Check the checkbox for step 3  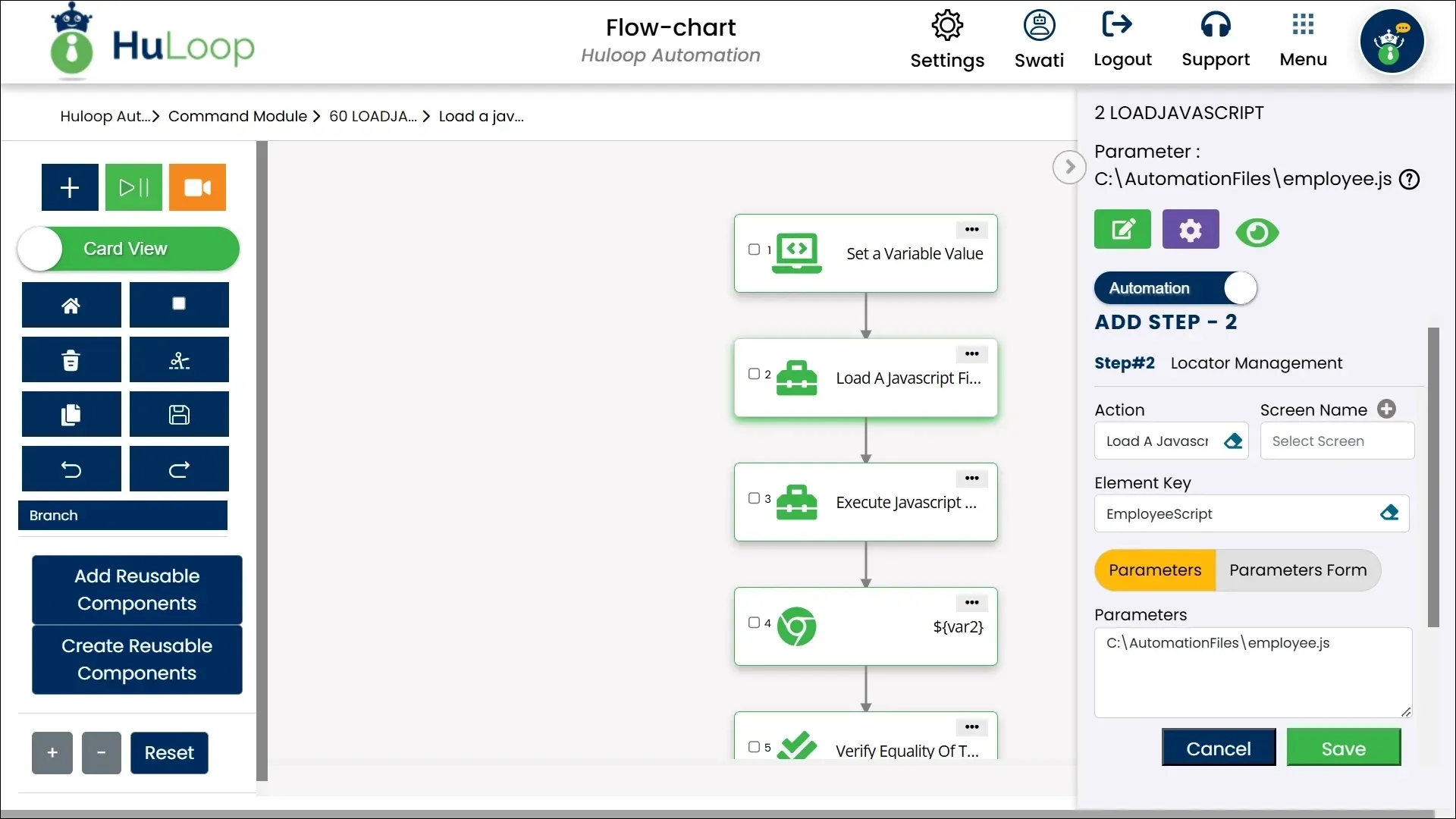point(754,498)
